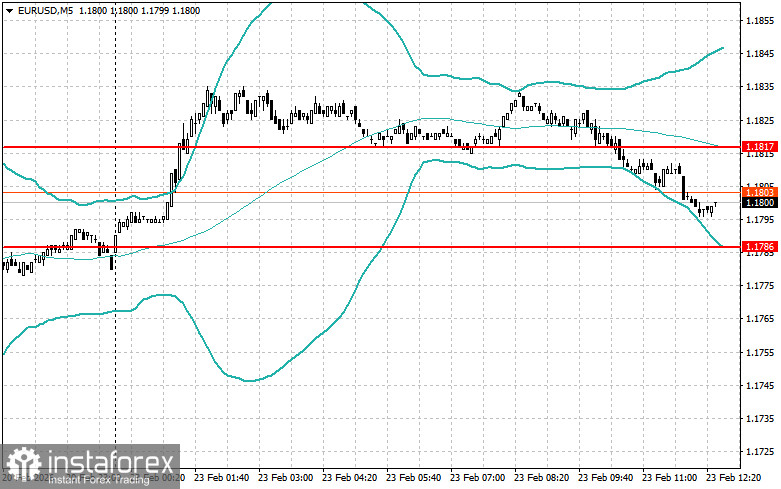Click the 23 Feb 04:20 time label
Viewport: 781px width, 489px height.
[x=349, y=478]
